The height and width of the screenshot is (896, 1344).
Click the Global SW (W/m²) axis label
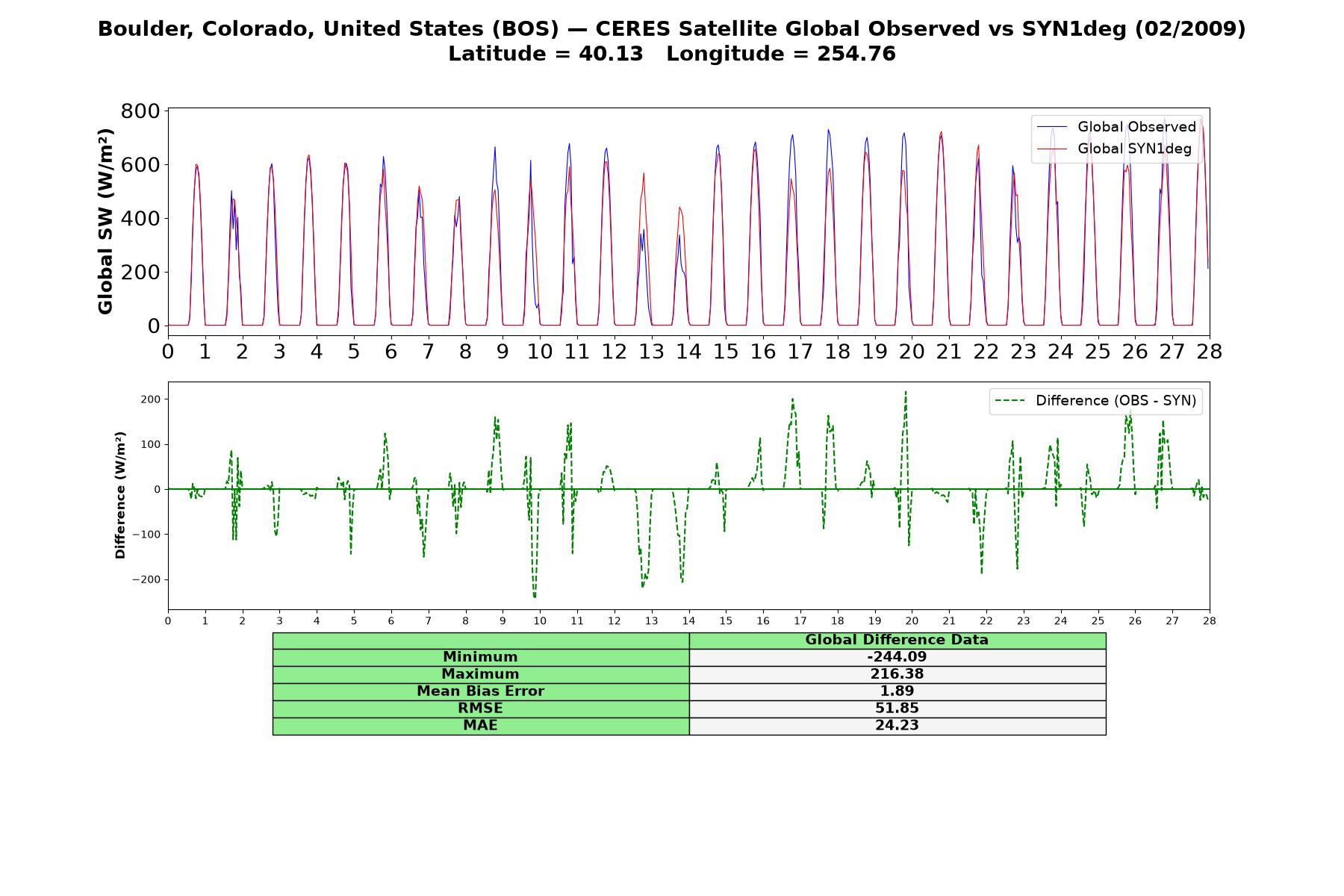pos(106,221)
